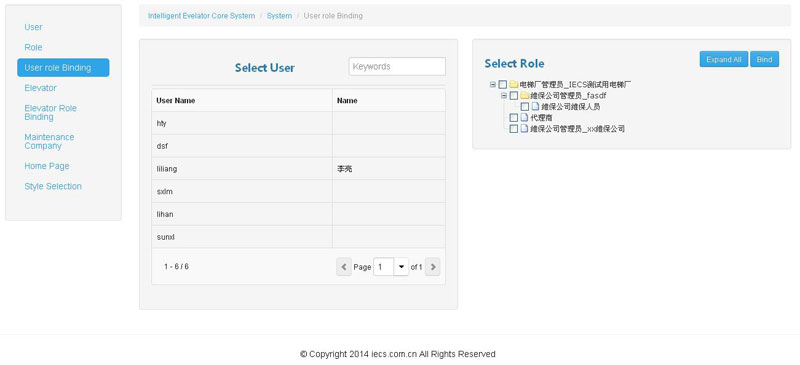Viewport: 800px width, 365px height.
Task: Open the page number dropdown arrow
Action: [401, 266]
